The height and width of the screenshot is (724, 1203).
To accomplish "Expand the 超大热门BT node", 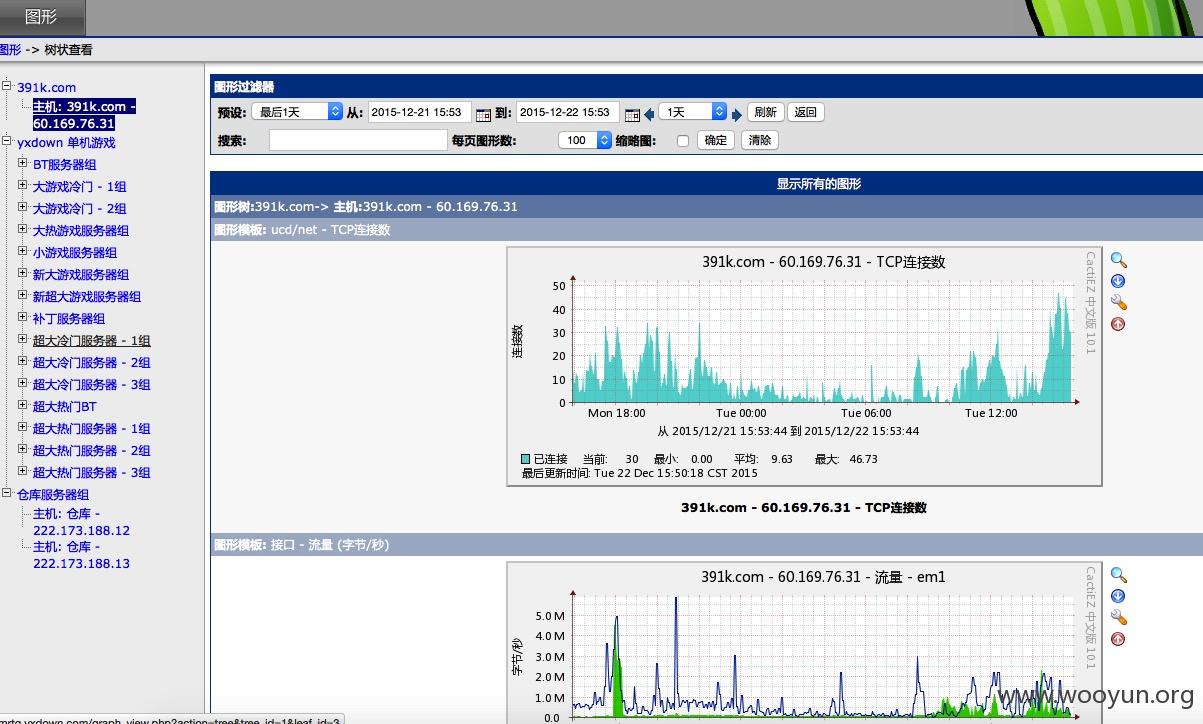I will (22, 405).
